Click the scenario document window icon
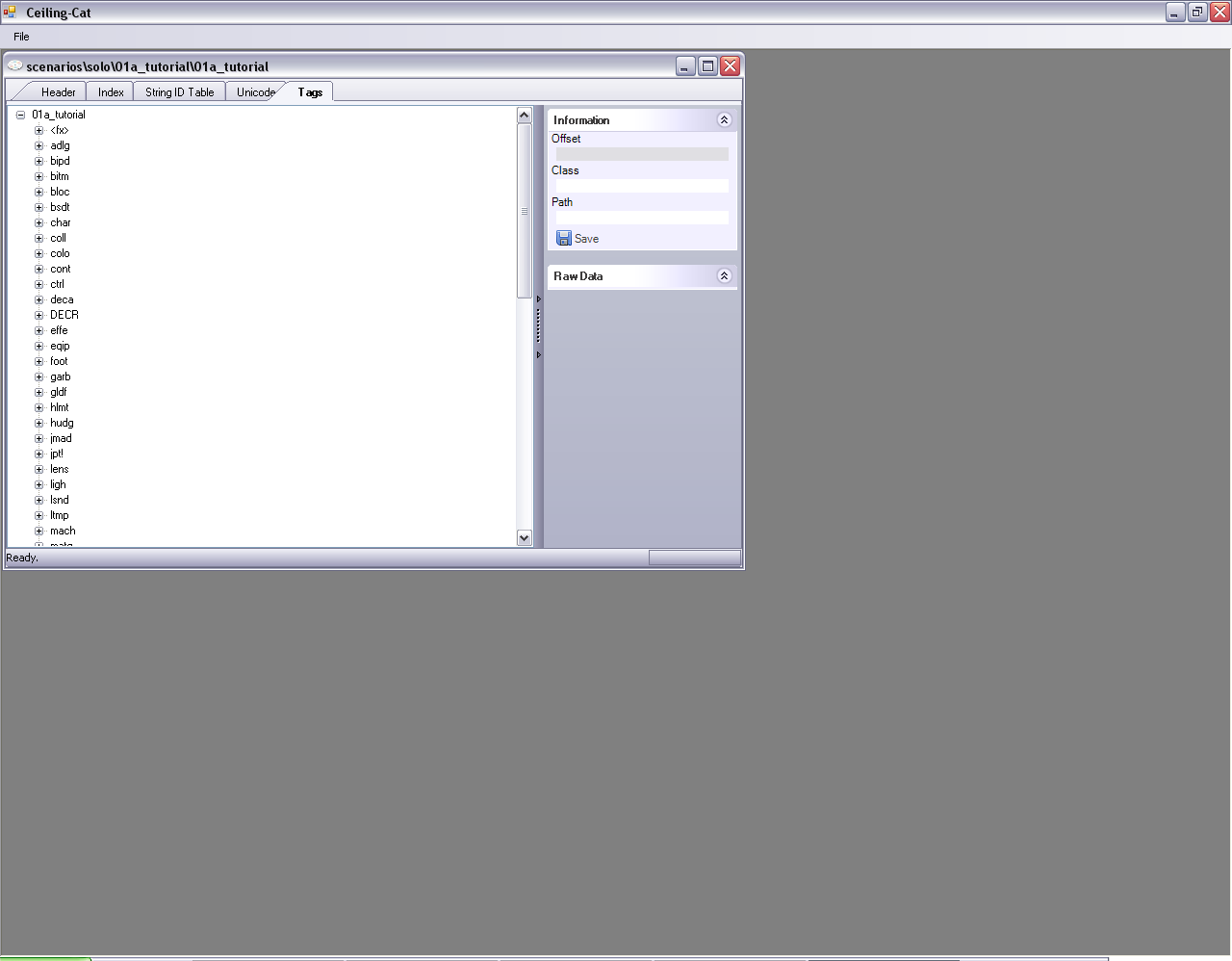 pyautogui.click(x=14, y=65)
